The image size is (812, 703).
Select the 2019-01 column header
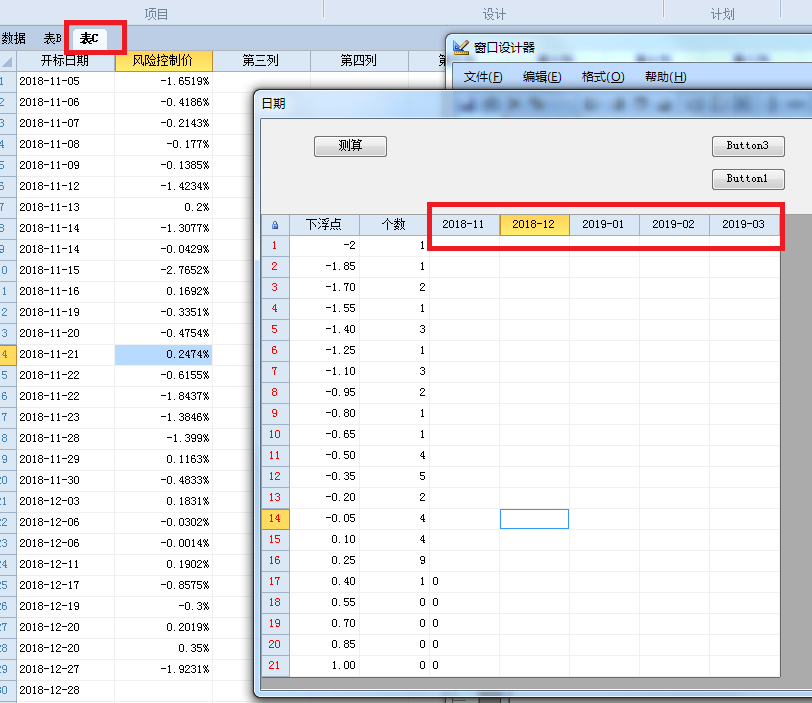(604, 225)
